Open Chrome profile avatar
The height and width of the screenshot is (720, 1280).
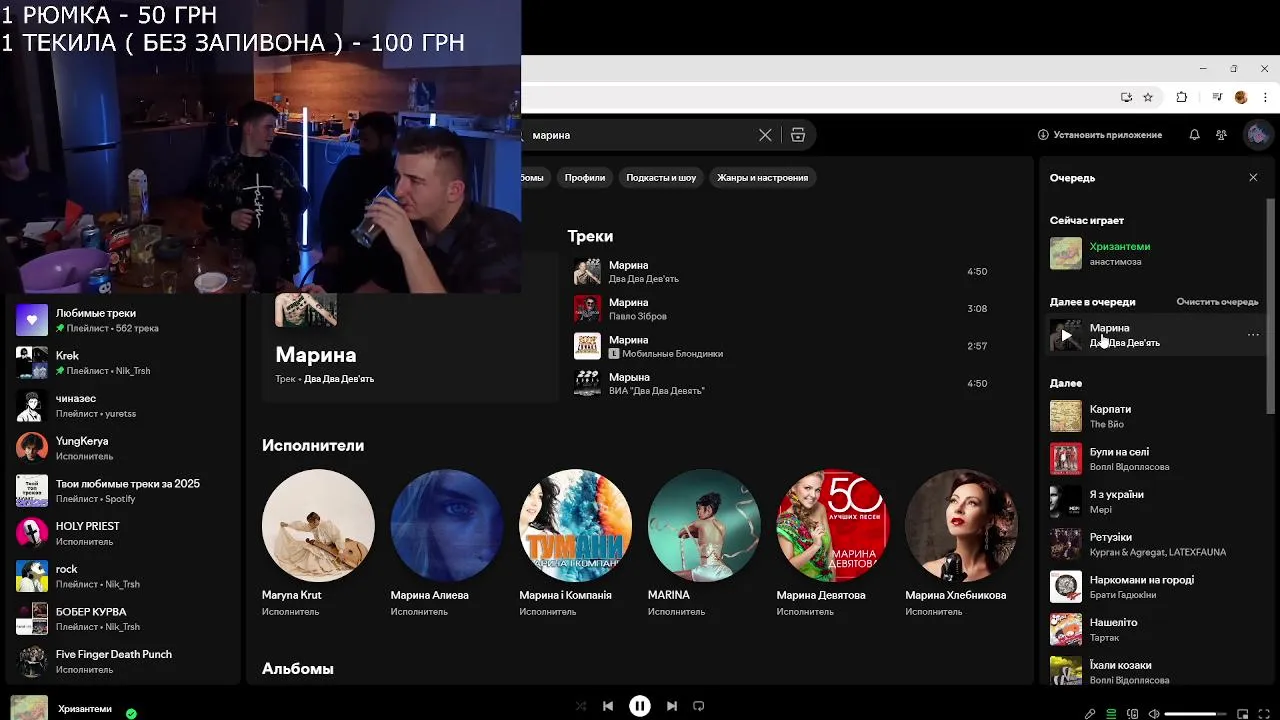pyautogui.click(x=1241, y=97)
